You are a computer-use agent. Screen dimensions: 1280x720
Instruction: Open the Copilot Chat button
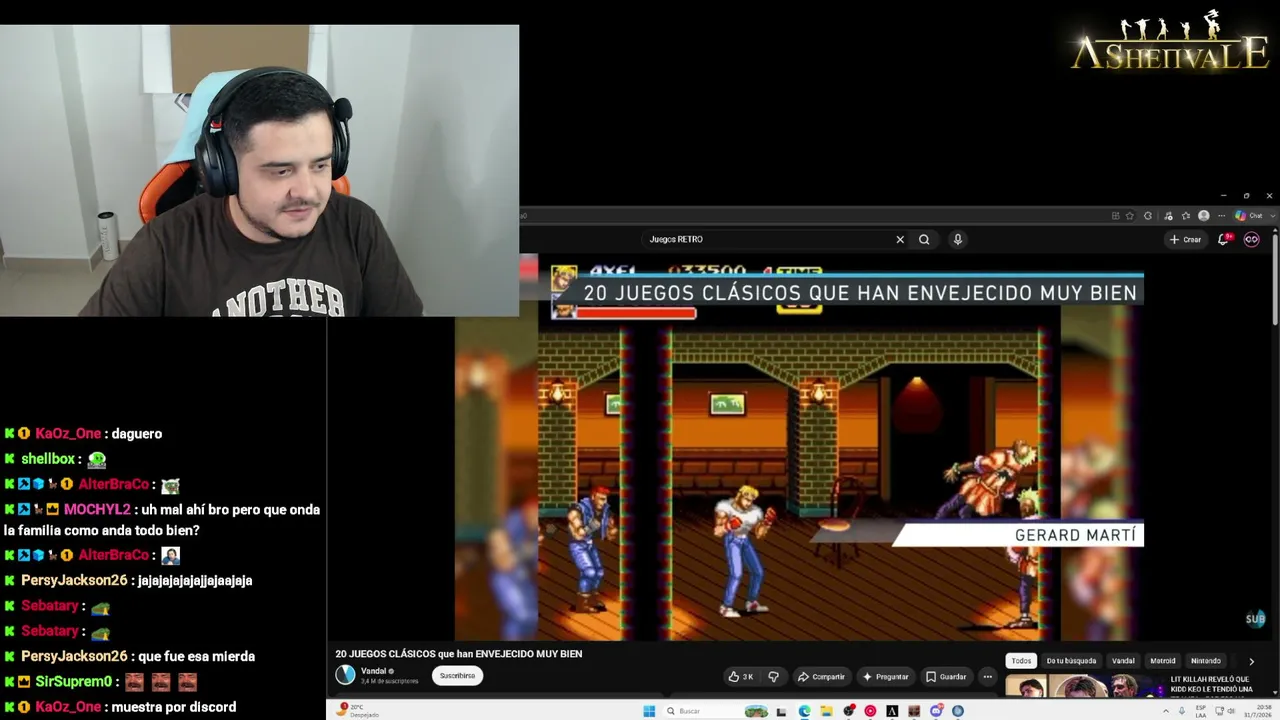pos(1249,215)
